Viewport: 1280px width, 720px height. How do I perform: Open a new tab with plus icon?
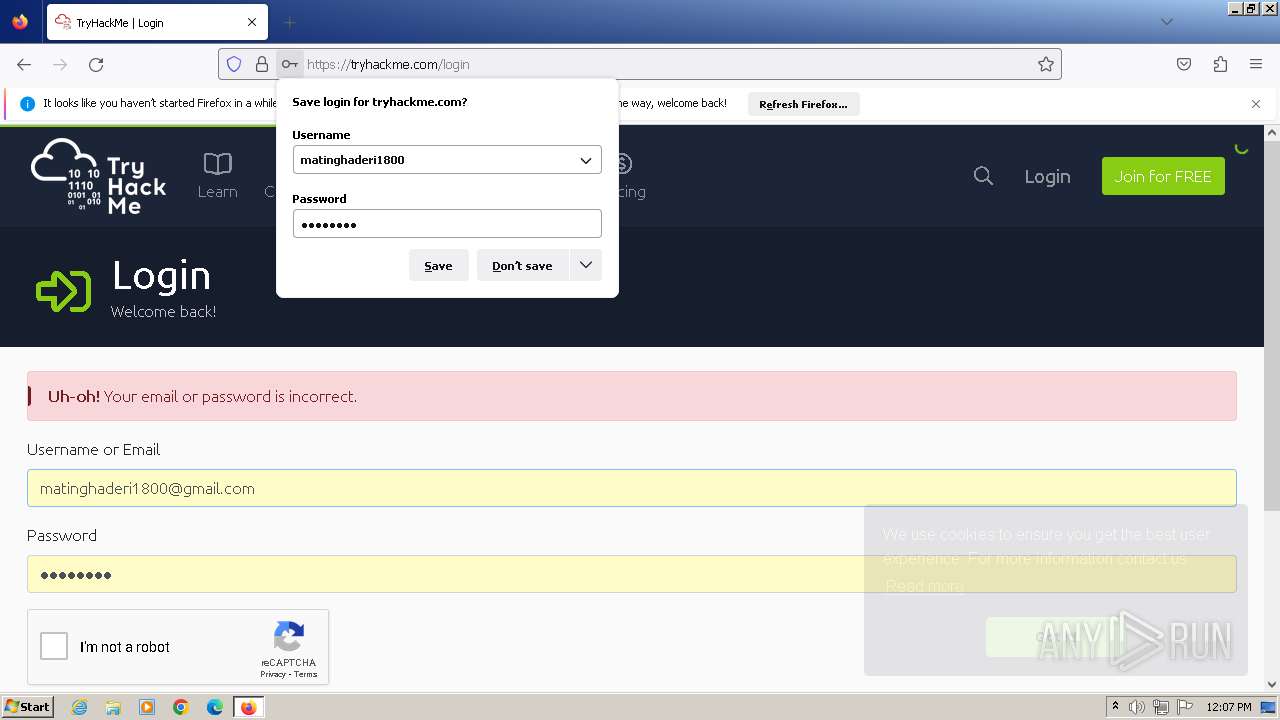[289, 22]
